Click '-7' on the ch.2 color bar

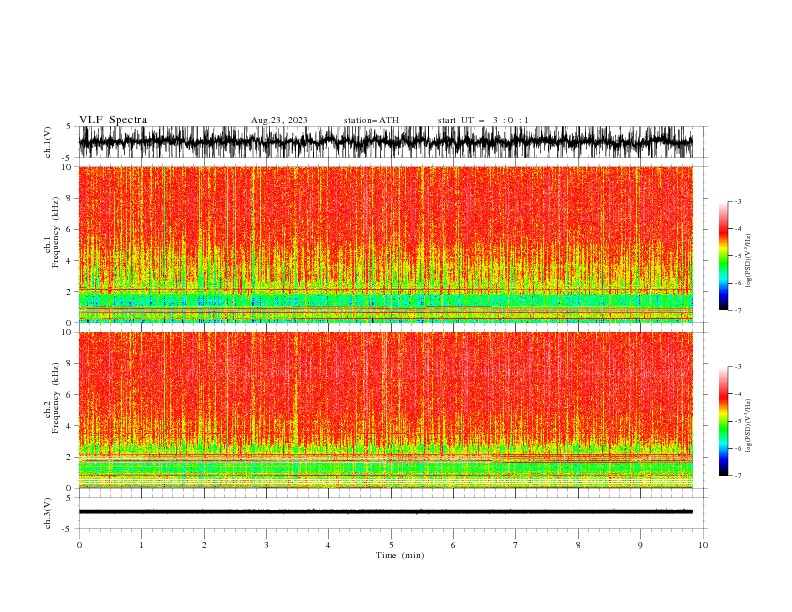[737, 475]
